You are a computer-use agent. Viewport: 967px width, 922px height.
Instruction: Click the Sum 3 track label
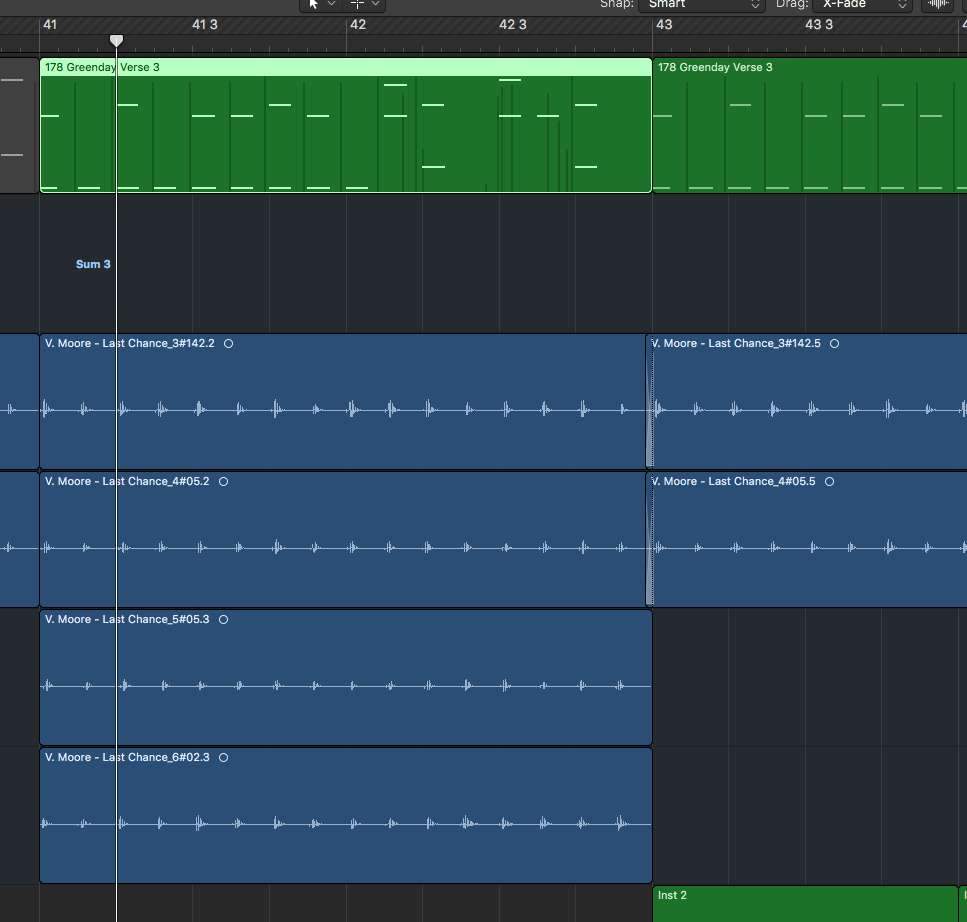(x=93, y=264)
